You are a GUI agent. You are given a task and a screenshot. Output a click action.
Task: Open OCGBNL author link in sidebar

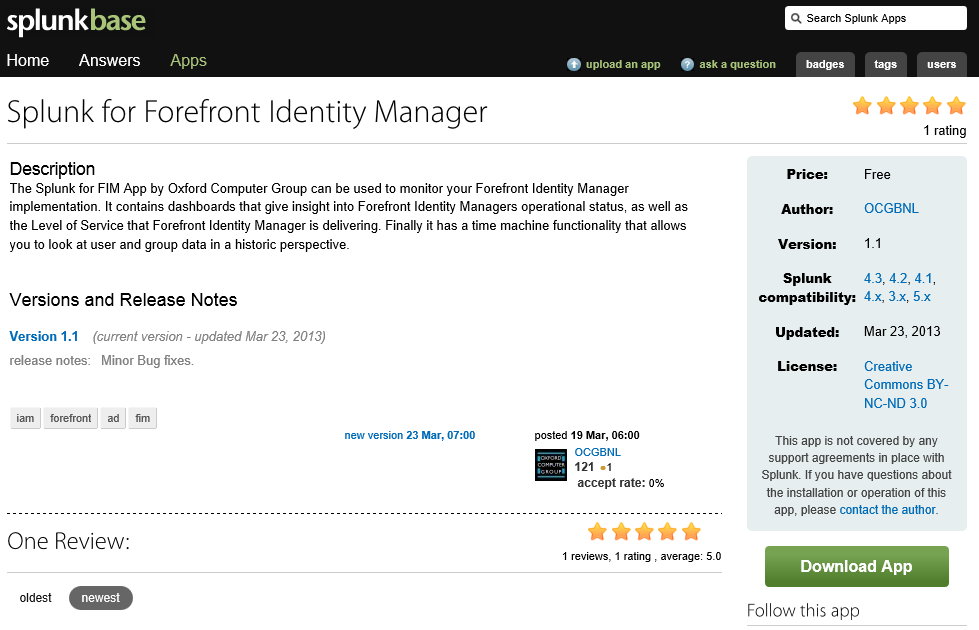tap(891, 209)
